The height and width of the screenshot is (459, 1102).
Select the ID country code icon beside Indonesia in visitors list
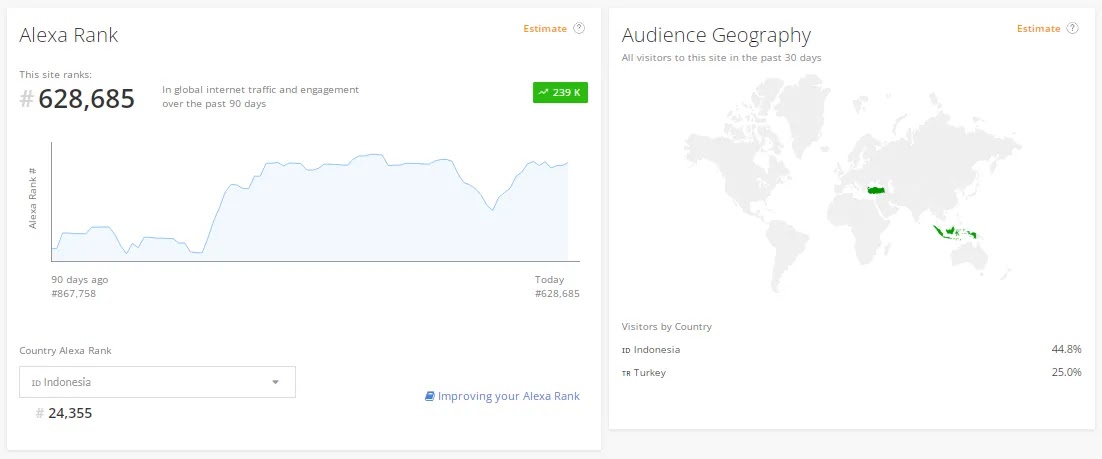(626, 350)
